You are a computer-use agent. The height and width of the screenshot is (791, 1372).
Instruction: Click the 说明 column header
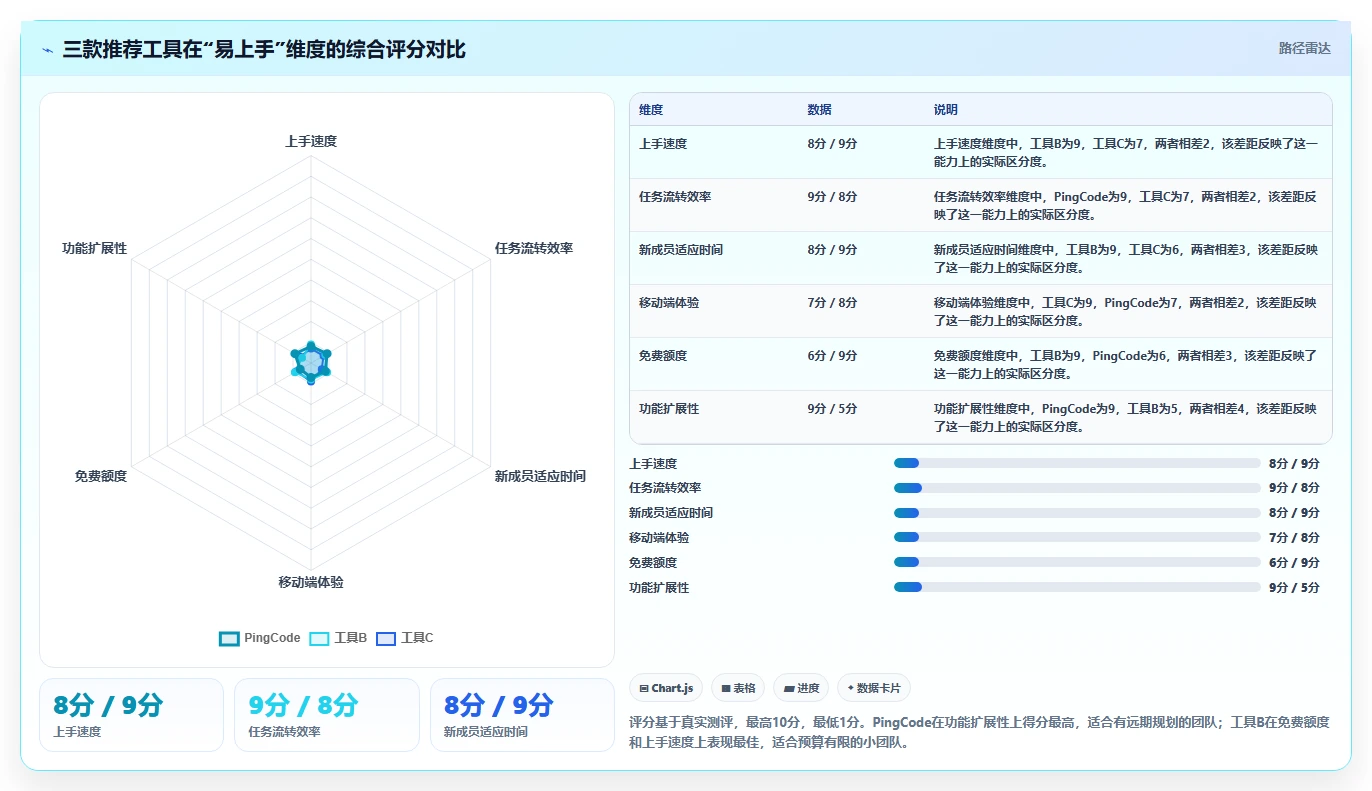(x=945, y=110)
